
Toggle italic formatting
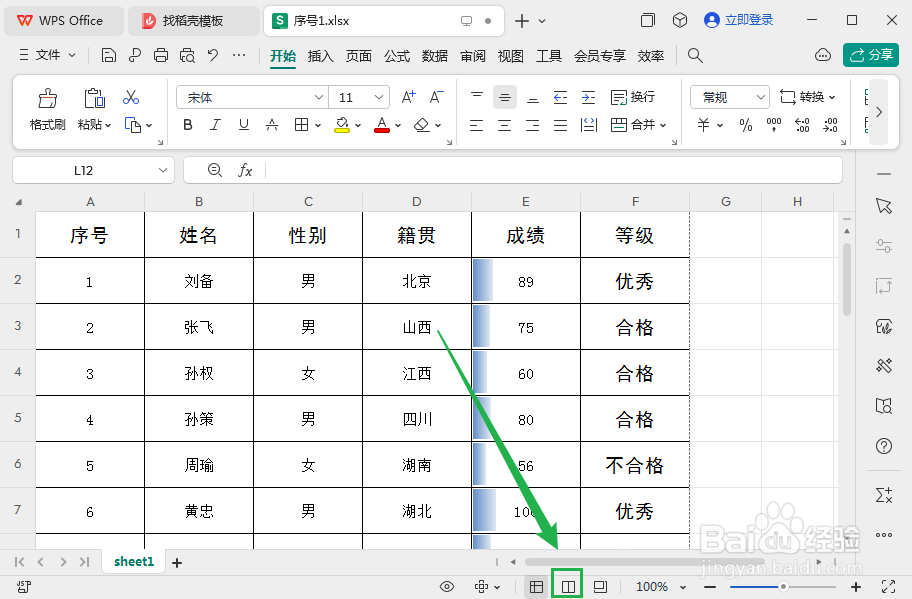(x=214, y=124)
